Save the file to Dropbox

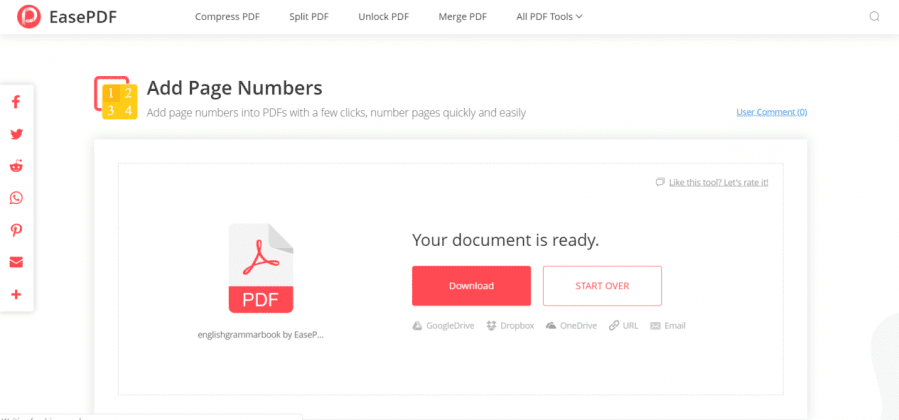tap(510, 325)
